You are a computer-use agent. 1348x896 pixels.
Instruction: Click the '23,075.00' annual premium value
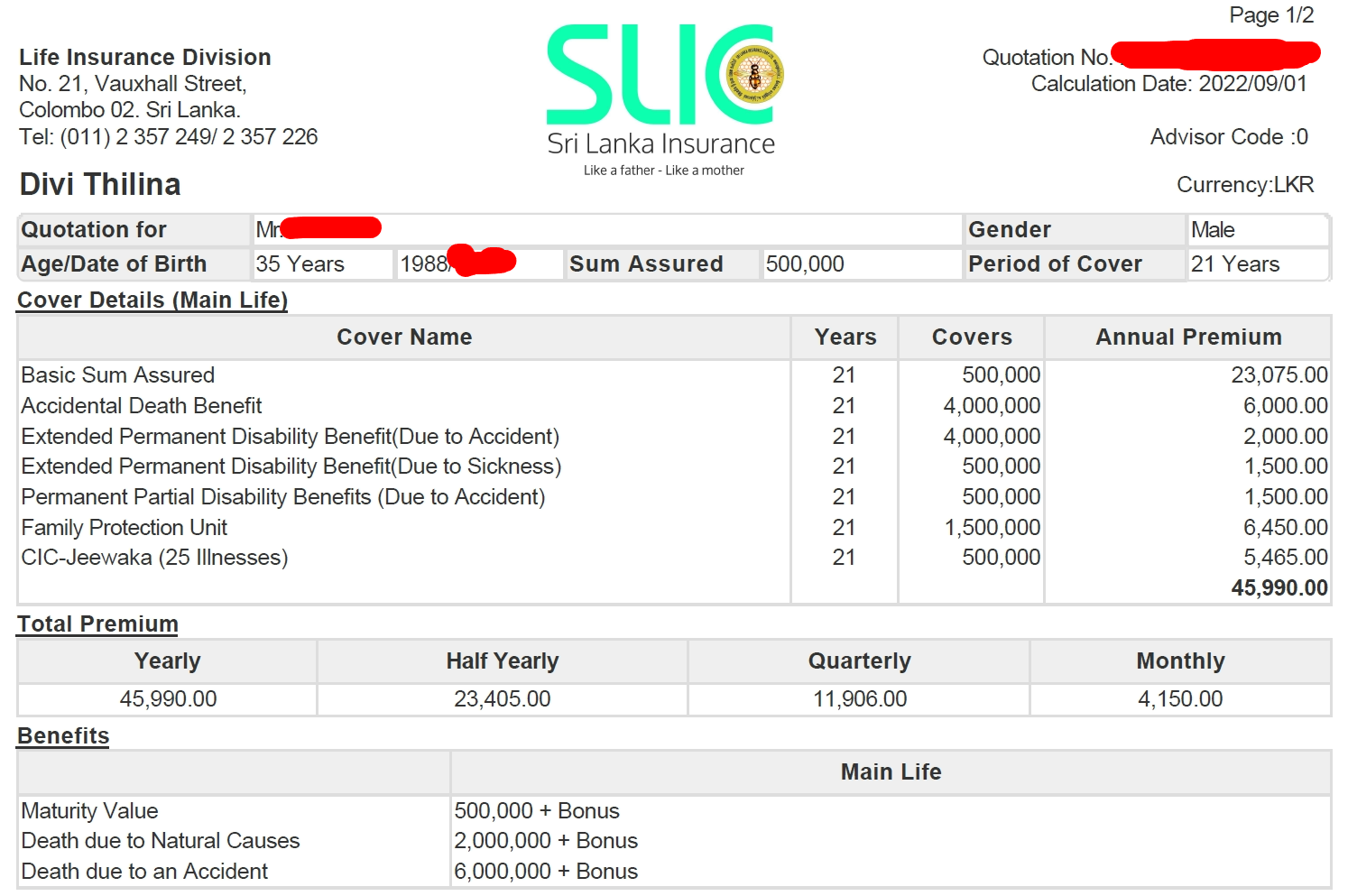1279,375
